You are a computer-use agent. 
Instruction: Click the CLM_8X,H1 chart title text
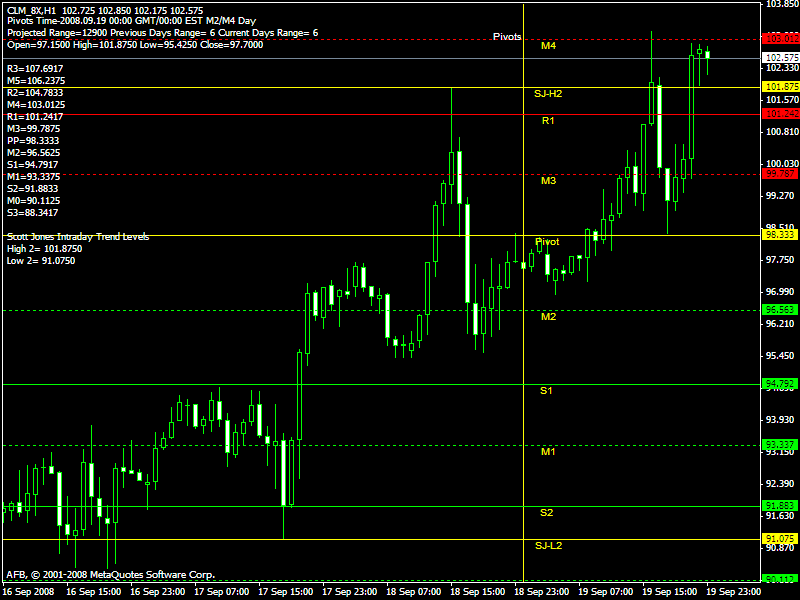click(x=31, y=9)
